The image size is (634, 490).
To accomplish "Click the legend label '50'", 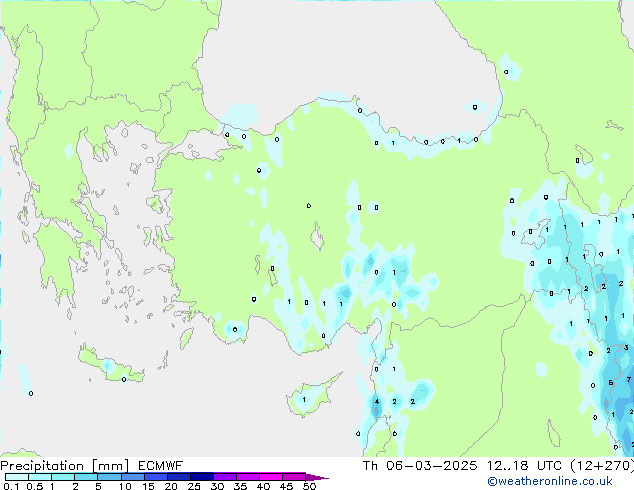I will (x=309, y=486).
